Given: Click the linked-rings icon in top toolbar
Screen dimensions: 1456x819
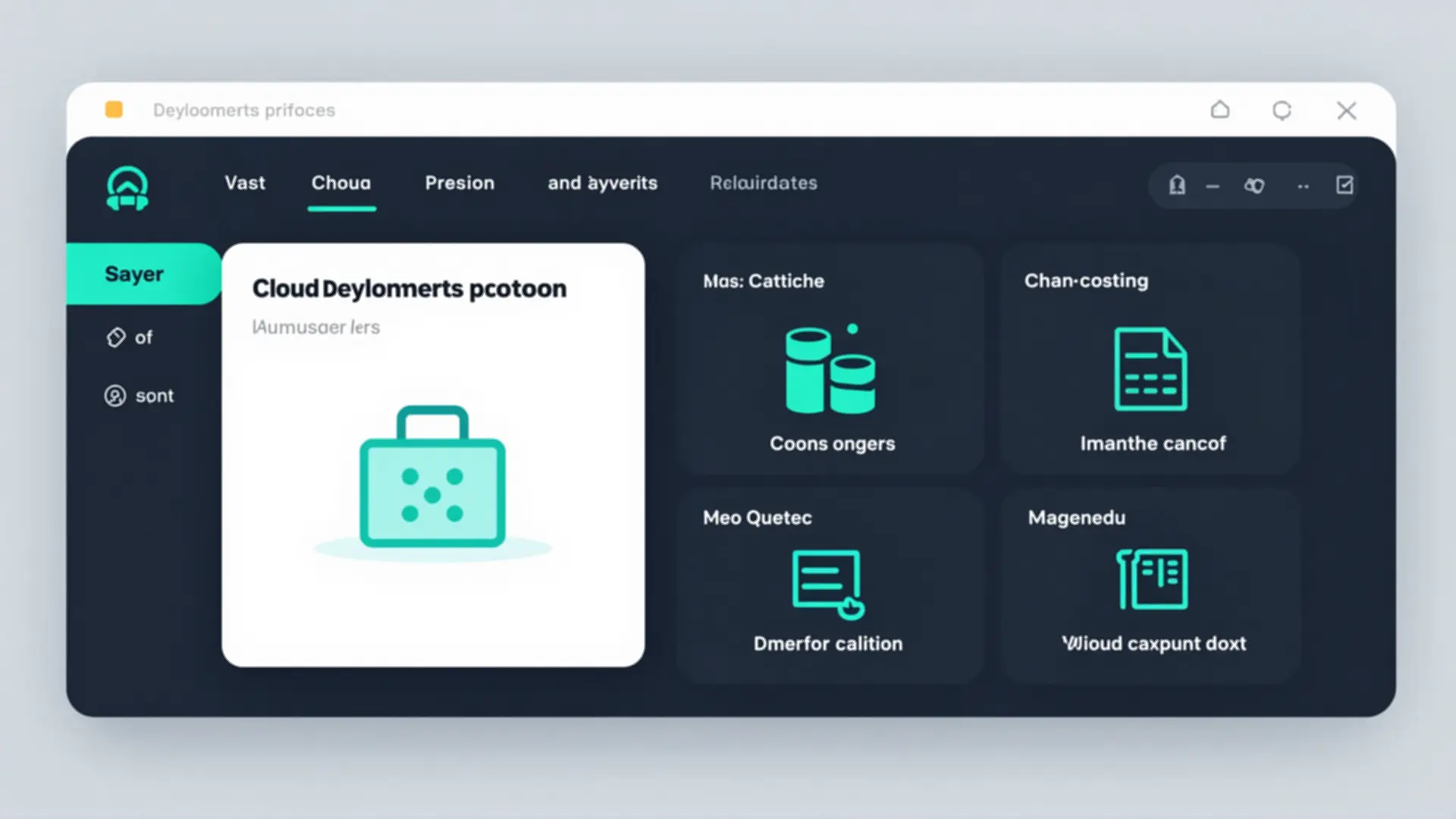Looking at the screenshot, I should click(x=1254, y=186).
